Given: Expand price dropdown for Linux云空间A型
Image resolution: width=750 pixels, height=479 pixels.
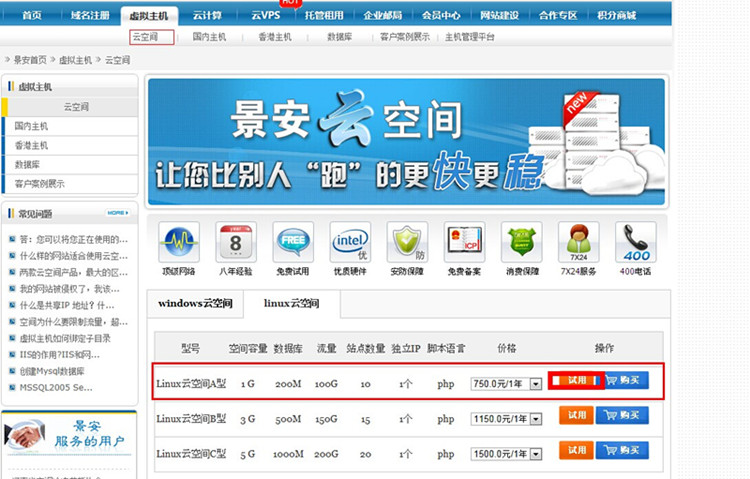Looking at the screenshot, I should tap(536, 383).
